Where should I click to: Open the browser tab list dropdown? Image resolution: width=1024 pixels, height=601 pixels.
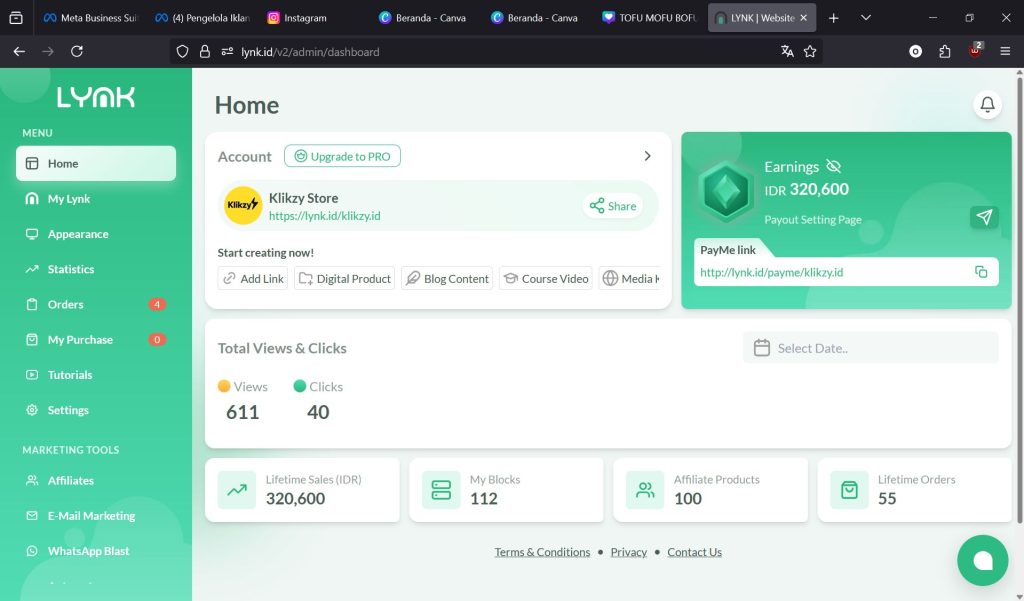pos(866,18)
